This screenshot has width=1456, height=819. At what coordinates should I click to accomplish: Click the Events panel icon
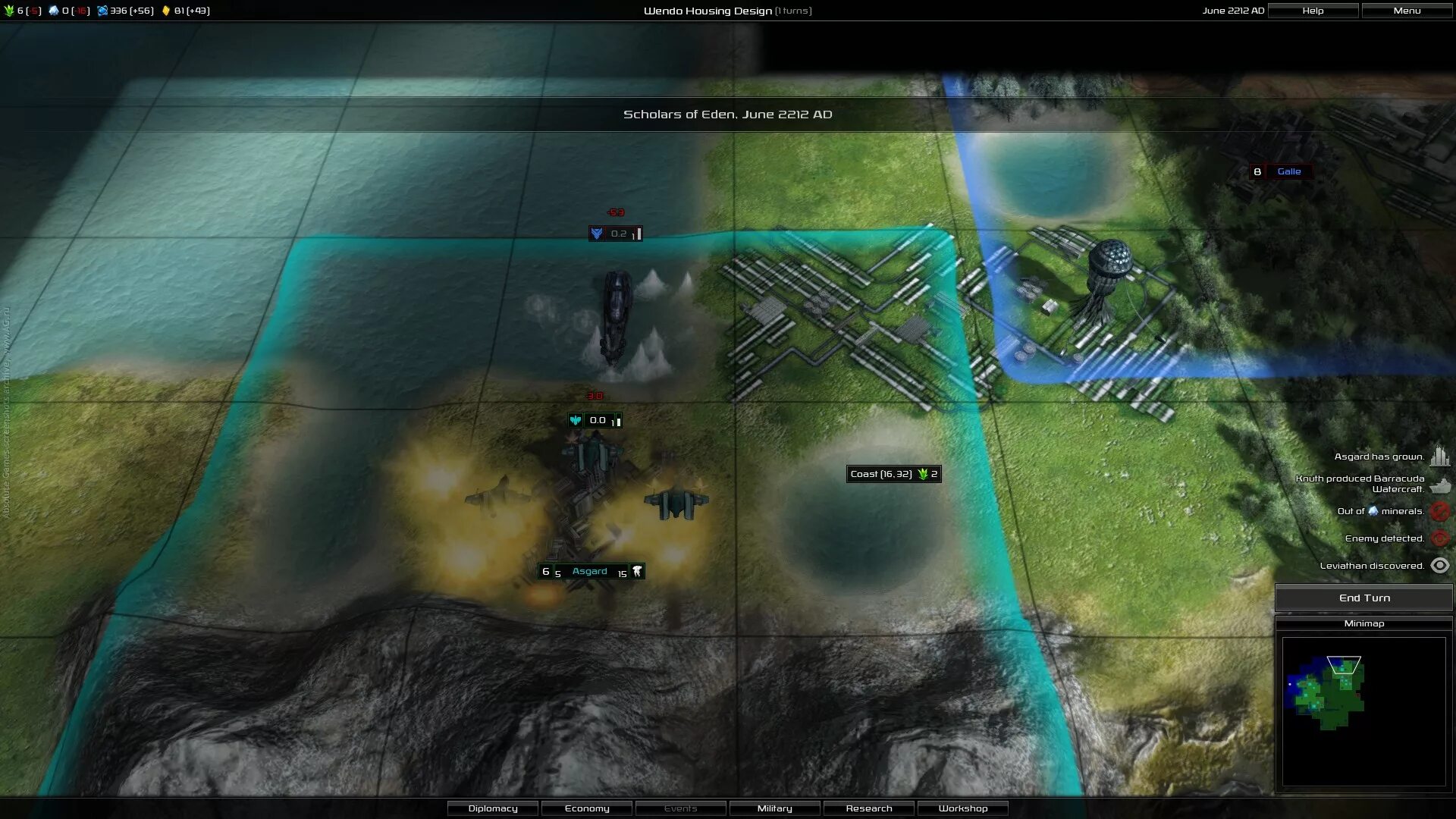point(681,808)
